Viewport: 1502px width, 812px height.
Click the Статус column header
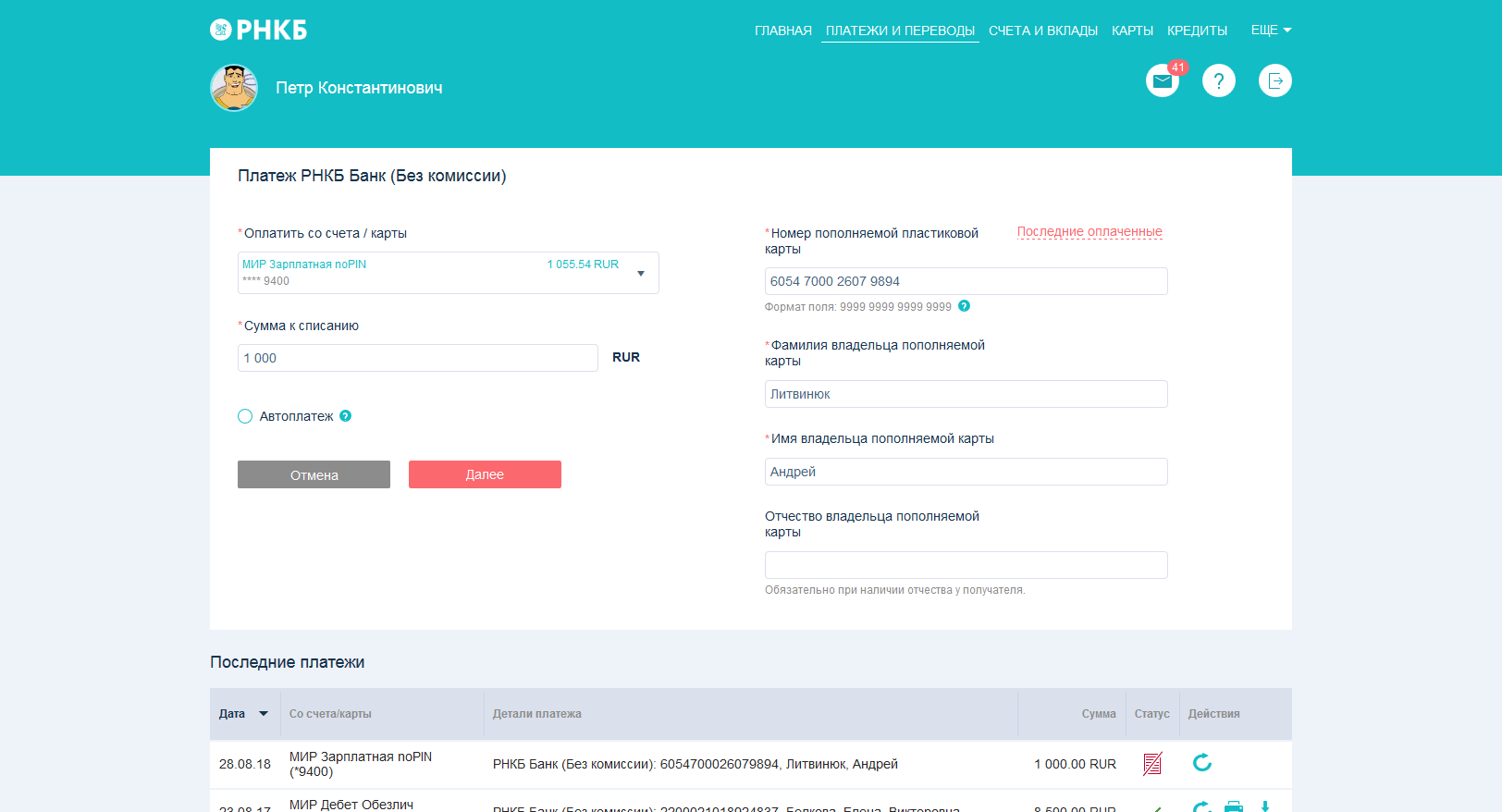[1152, 714]
